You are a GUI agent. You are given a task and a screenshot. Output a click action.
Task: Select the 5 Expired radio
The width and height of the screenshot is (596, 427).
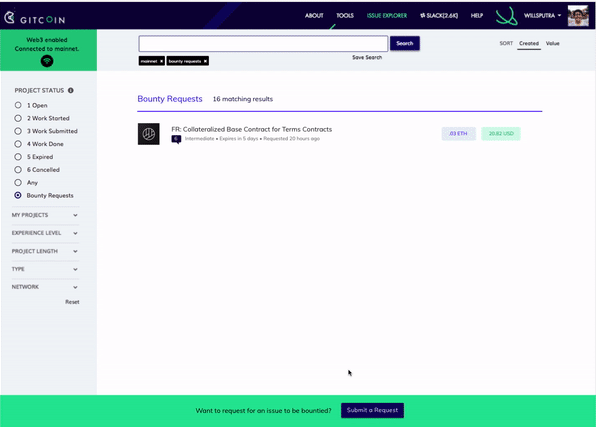pyautogui.click(x=18, y=157)
